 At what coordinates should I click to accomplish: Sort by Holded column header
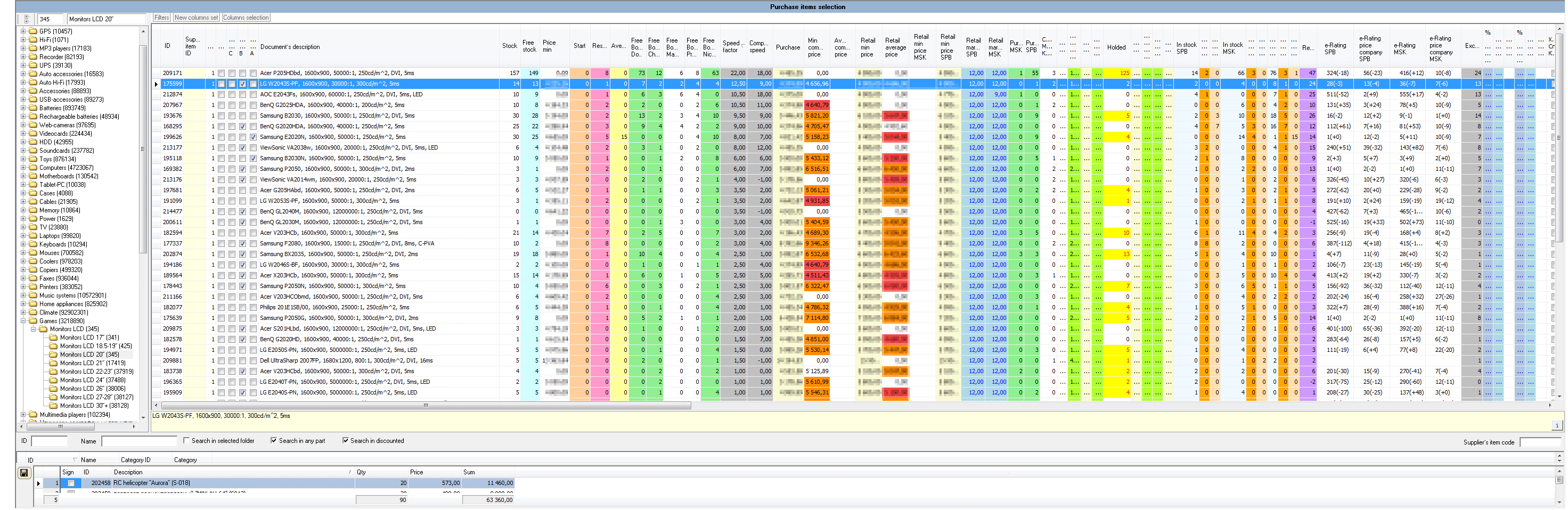1116,47
